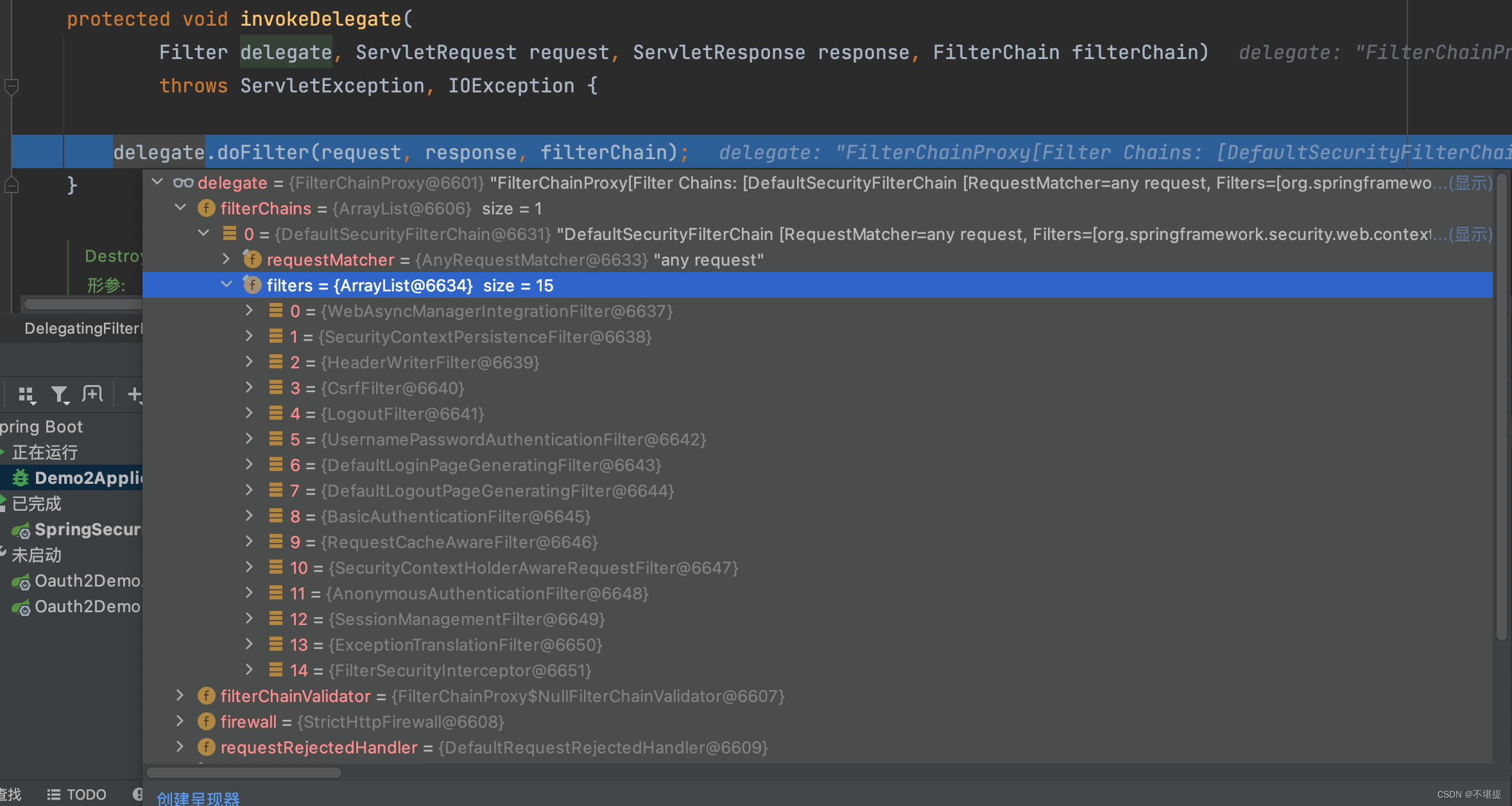Click the list element icon of HeaderWriterFilter

click(276, 362)
